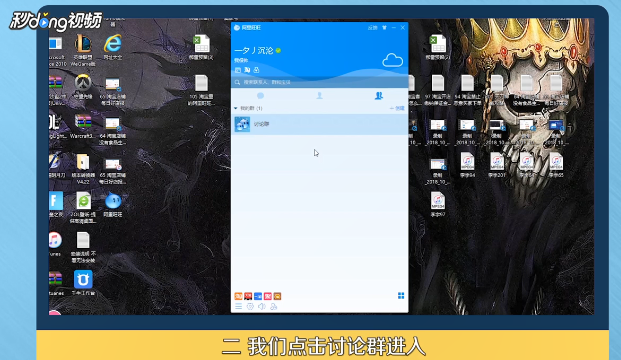The image size is (621, 360).
Task: Click the add contacts people icon at bottom
Action: click(273, 307)
